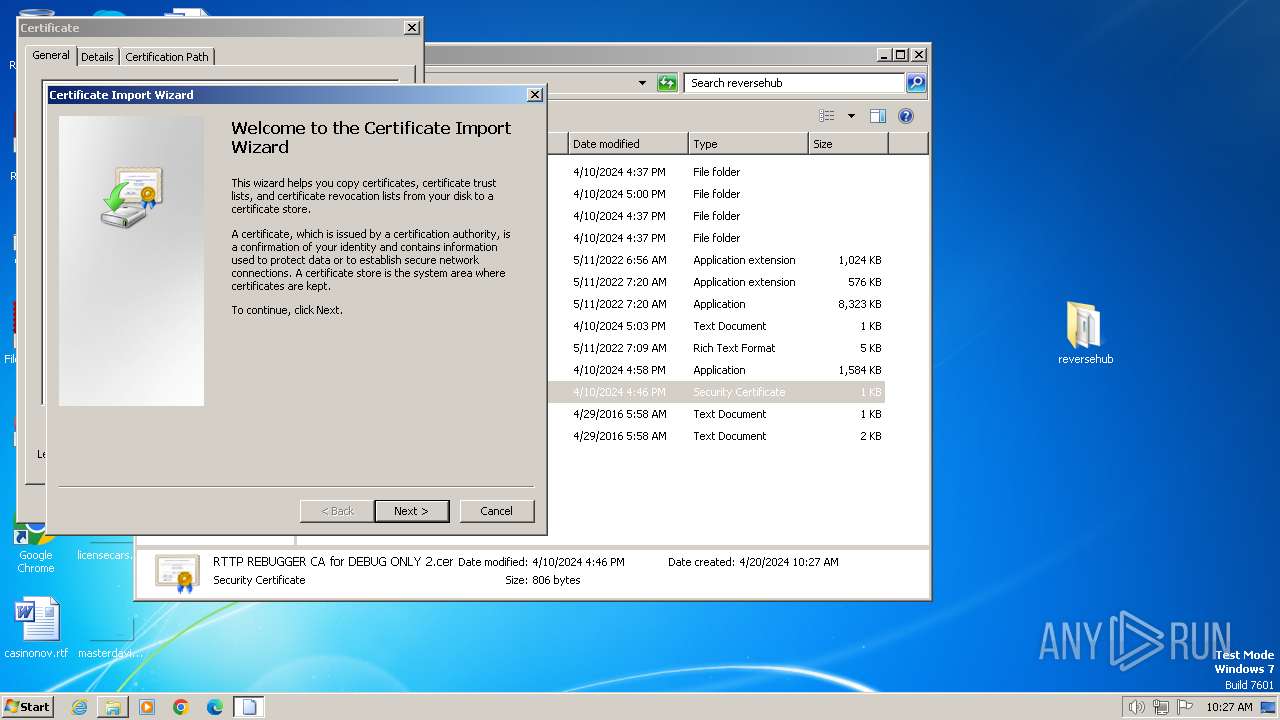Expand the view options dropdown arrow
This screenshot has width=1280, height=720.
[851, 116]
